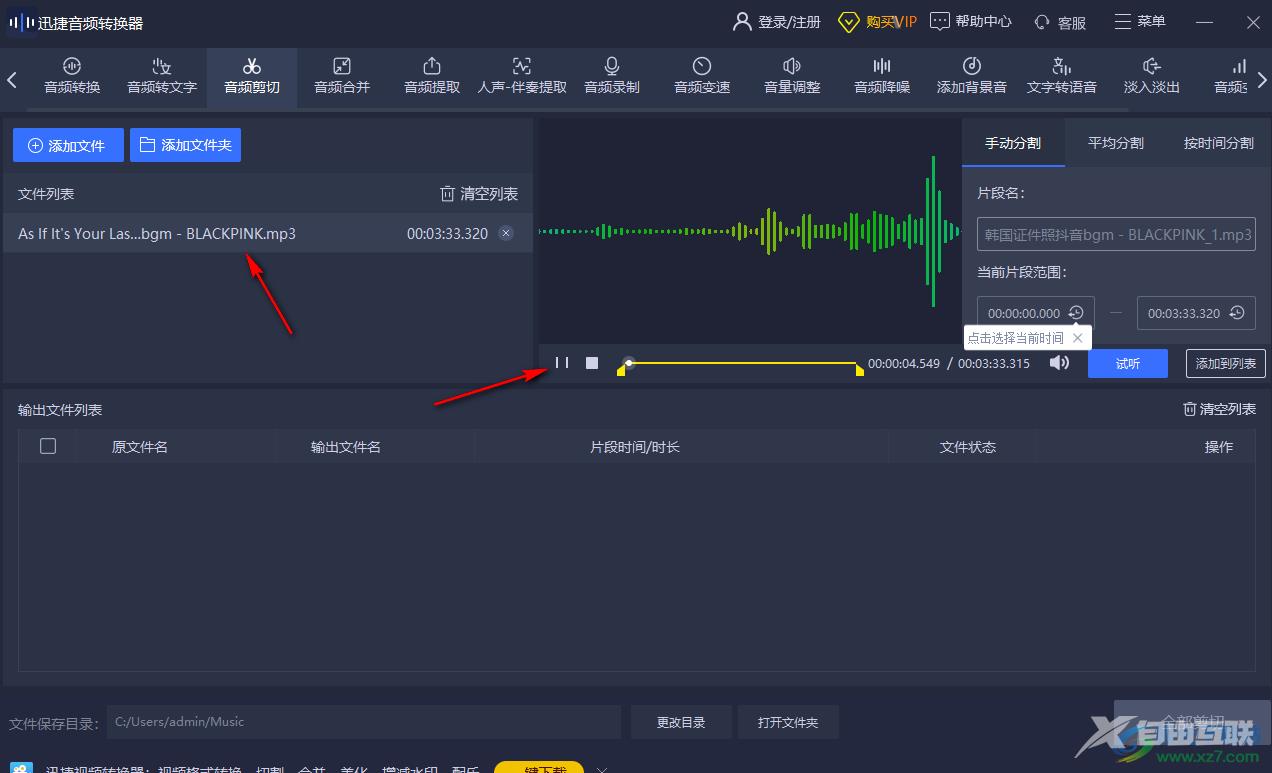Switch to the 平均分割 average split tab
1272x773 pixels.
coord(1116,143)
